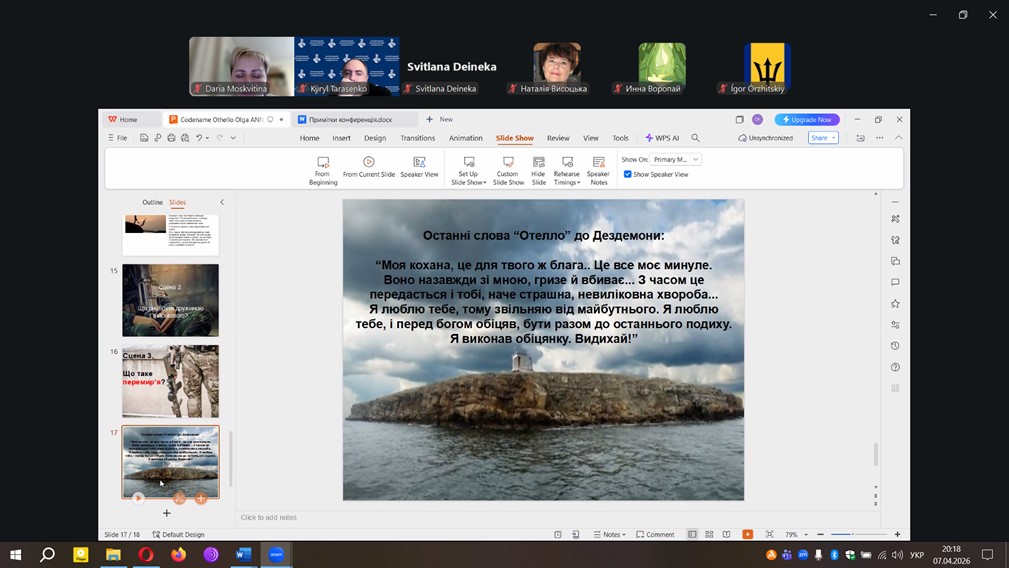
Task: Click orange slideshow play button in status bar
Action: pyautogui.click(x=747, y=535)
